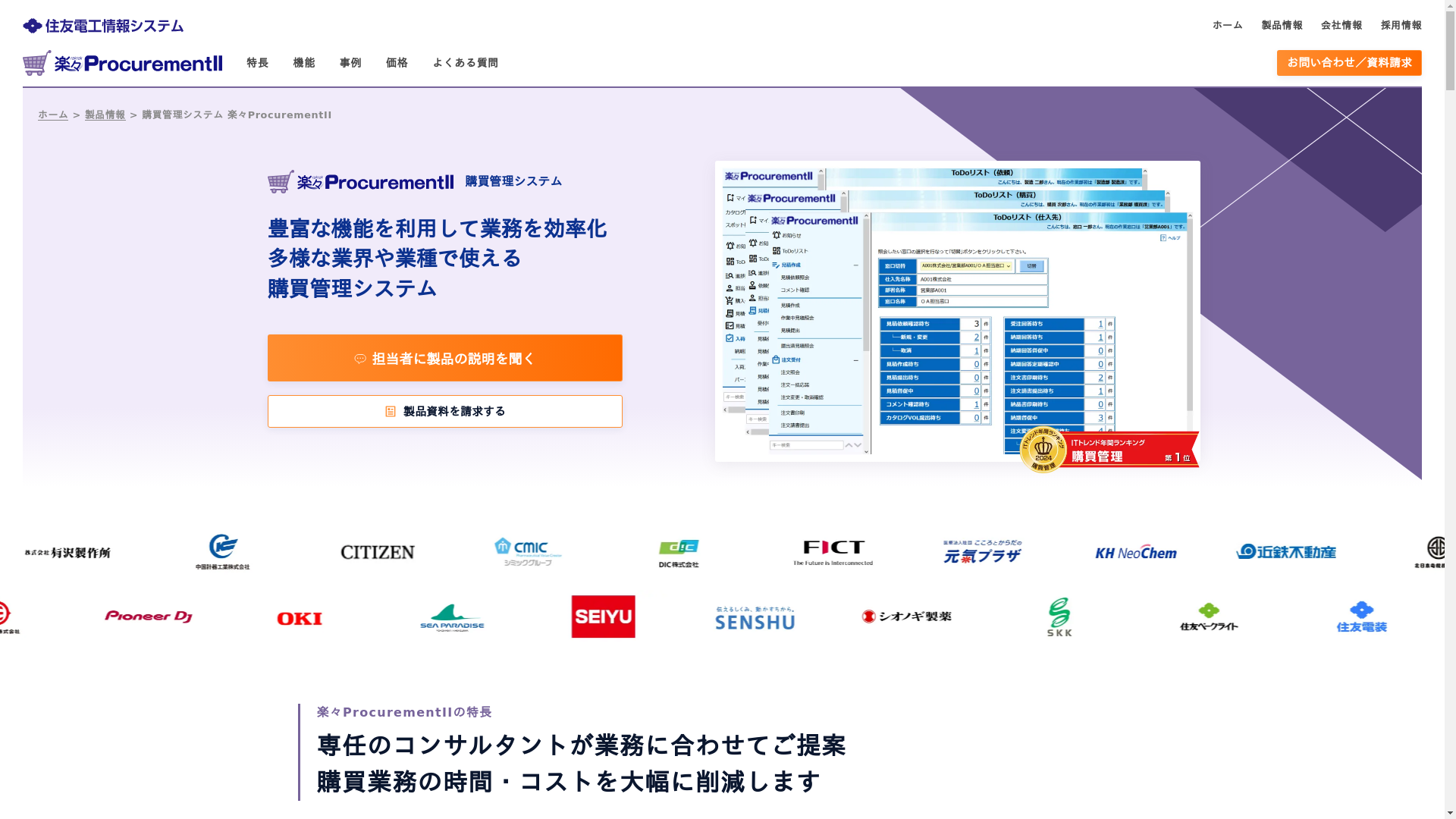Select the 価格 menu item

[x=397, y=63]
